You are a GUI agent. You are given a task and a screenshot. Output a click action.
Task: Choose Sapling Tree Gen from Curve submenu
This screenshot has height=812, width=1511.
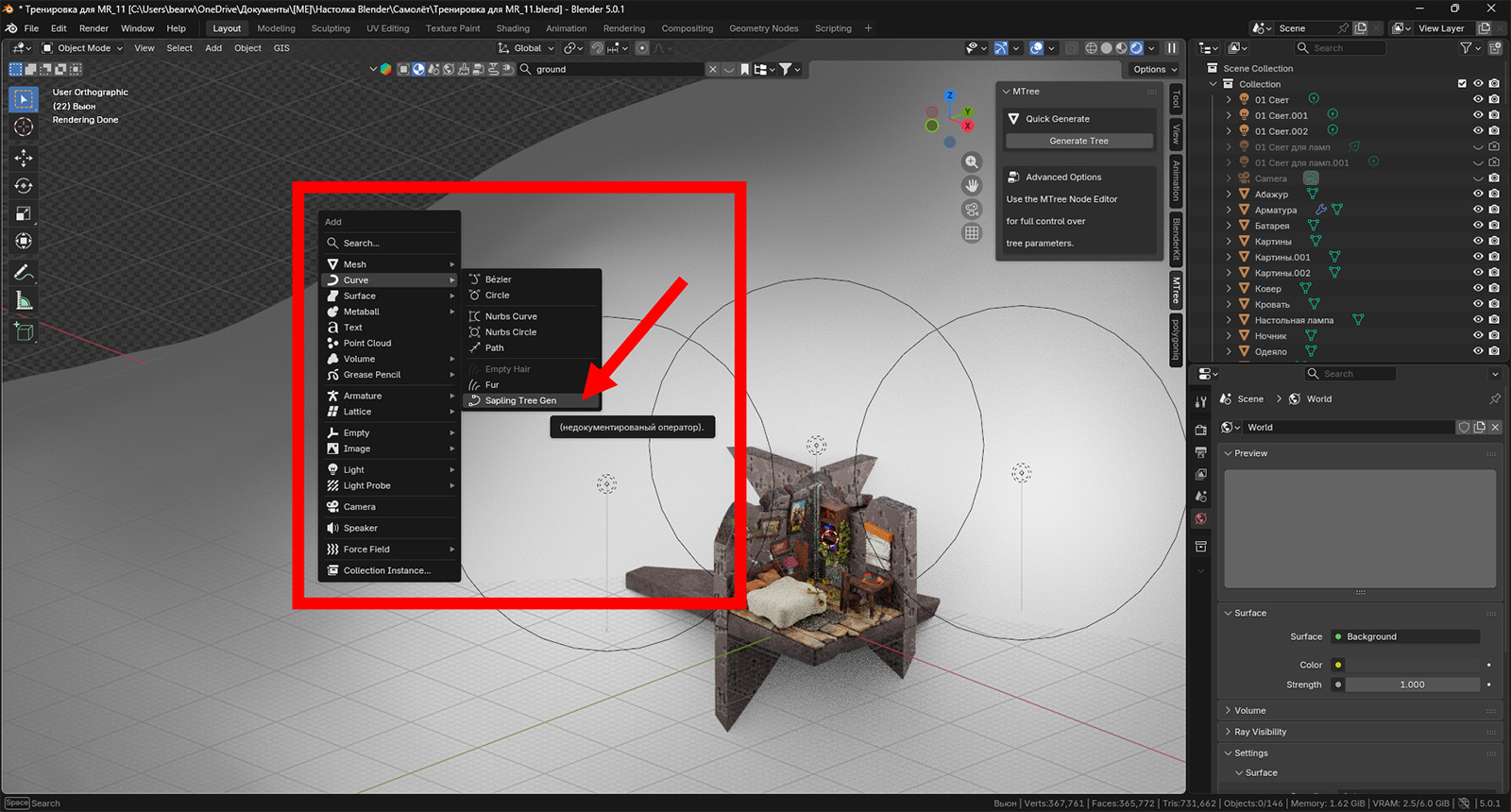pos(520,400)
